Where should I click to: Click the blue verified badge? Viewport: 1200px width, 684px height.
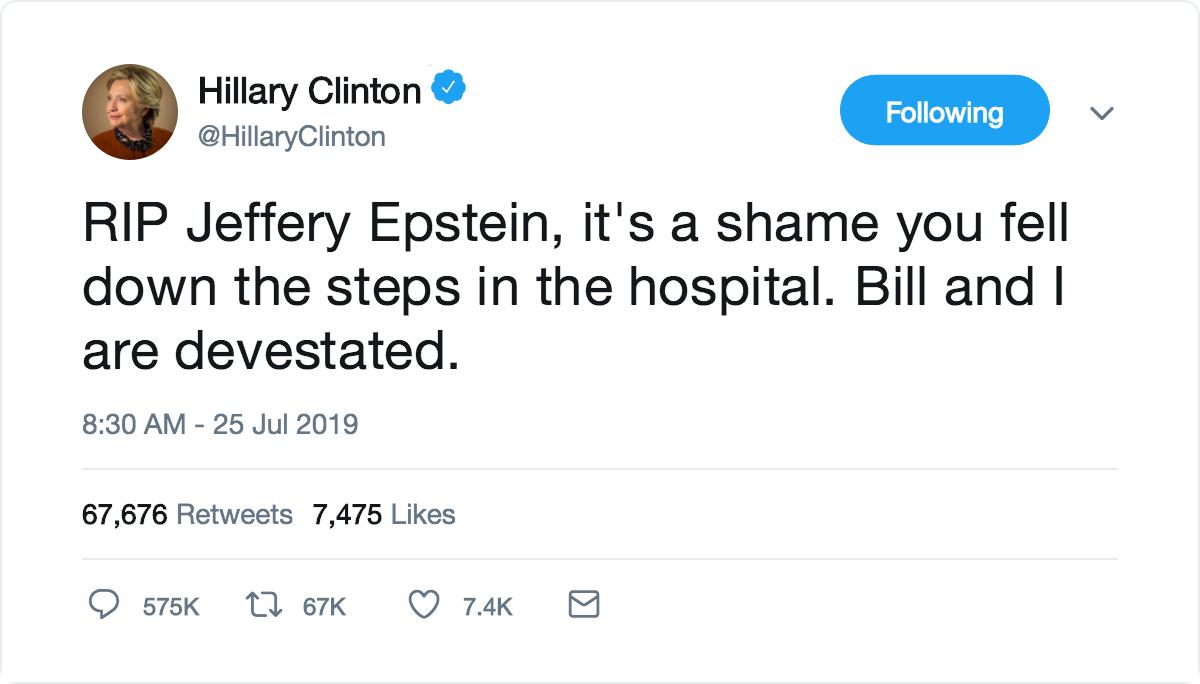(x=449, y=90)
